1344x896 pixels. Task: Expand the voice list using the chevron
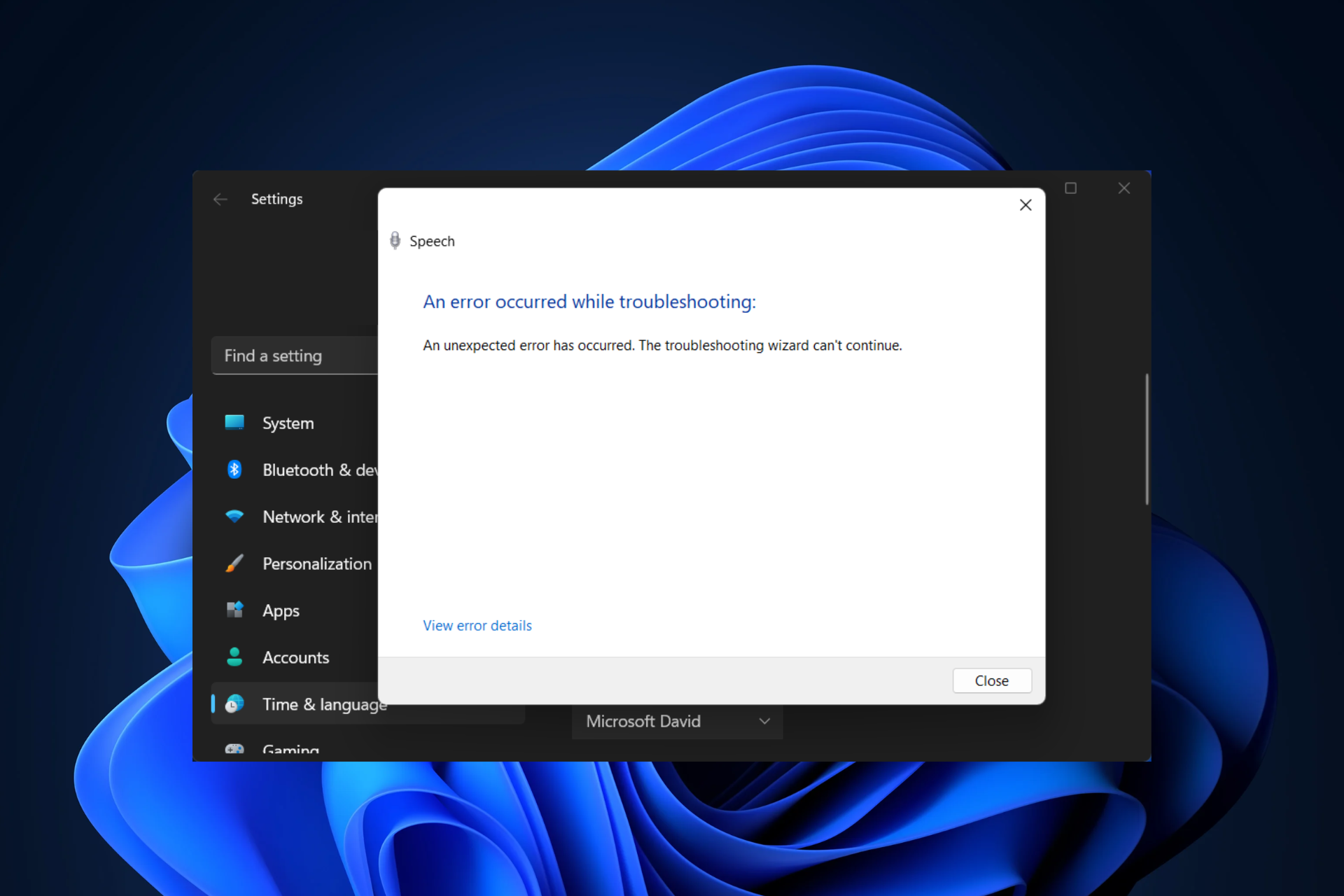point(764,722)
